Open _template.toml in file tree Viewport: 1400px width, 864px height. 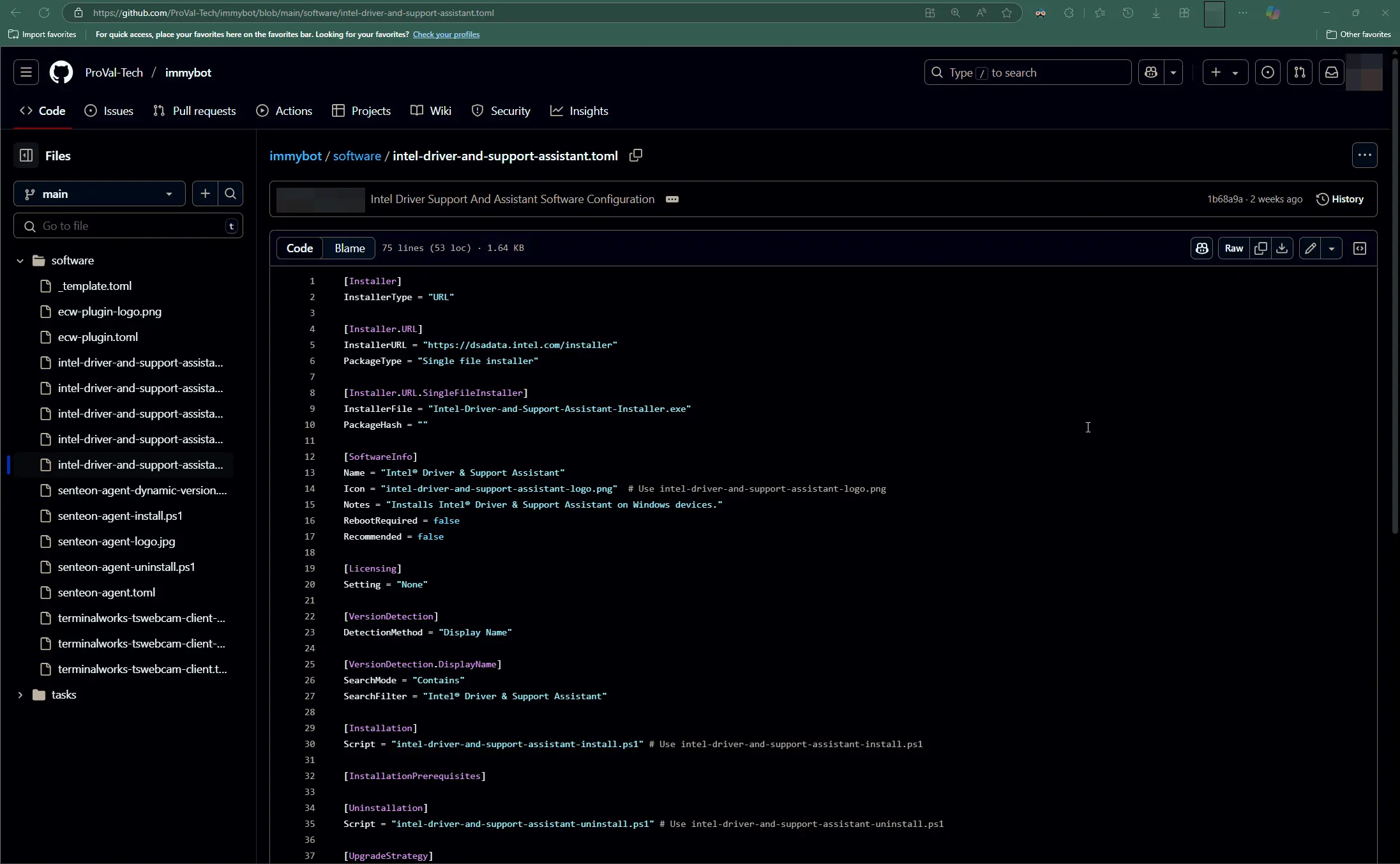coord(94,286)
